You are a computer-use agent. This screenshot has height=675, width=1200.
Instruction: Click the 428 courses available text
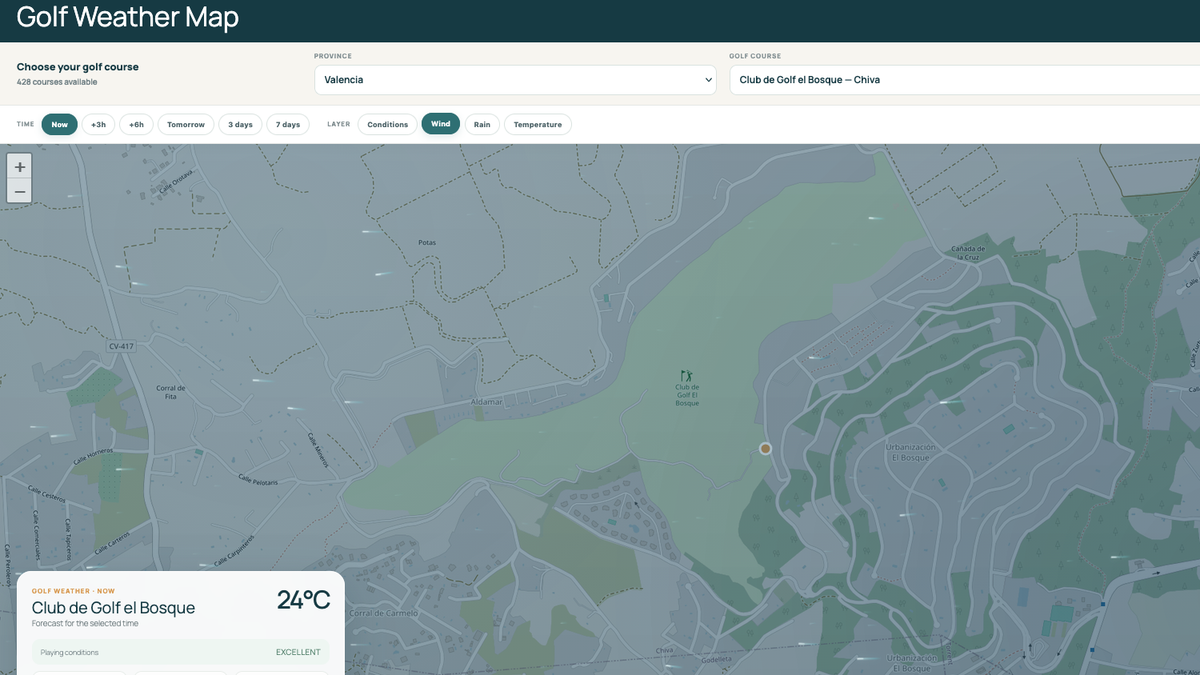coord(57,82)
